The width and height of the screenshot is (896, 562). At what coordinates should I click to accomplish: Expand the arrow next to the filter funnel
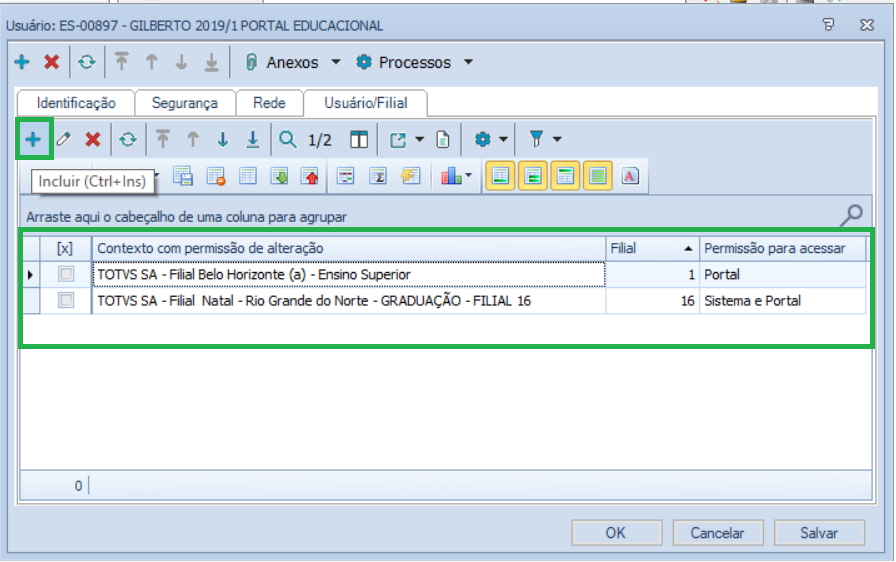[557, 139]
